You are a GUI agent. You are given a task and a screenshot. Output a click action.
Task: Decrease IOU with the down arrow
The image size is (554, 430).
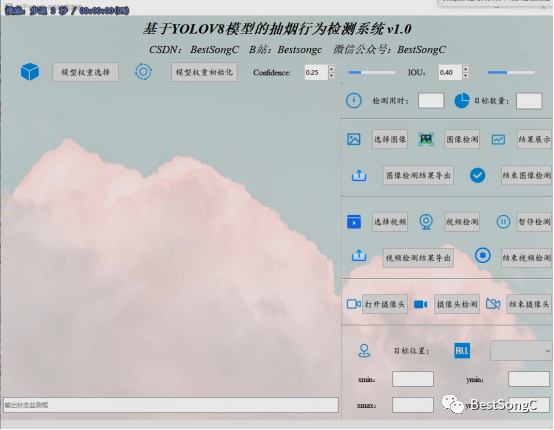pos(465,76)
